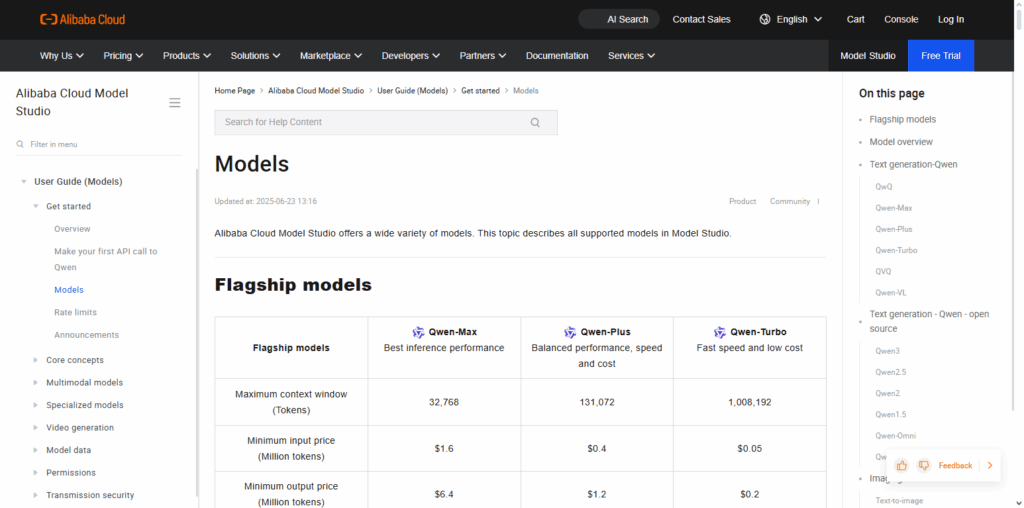Open the English language dropdown
1024x508 pixels.
point(791,20)
